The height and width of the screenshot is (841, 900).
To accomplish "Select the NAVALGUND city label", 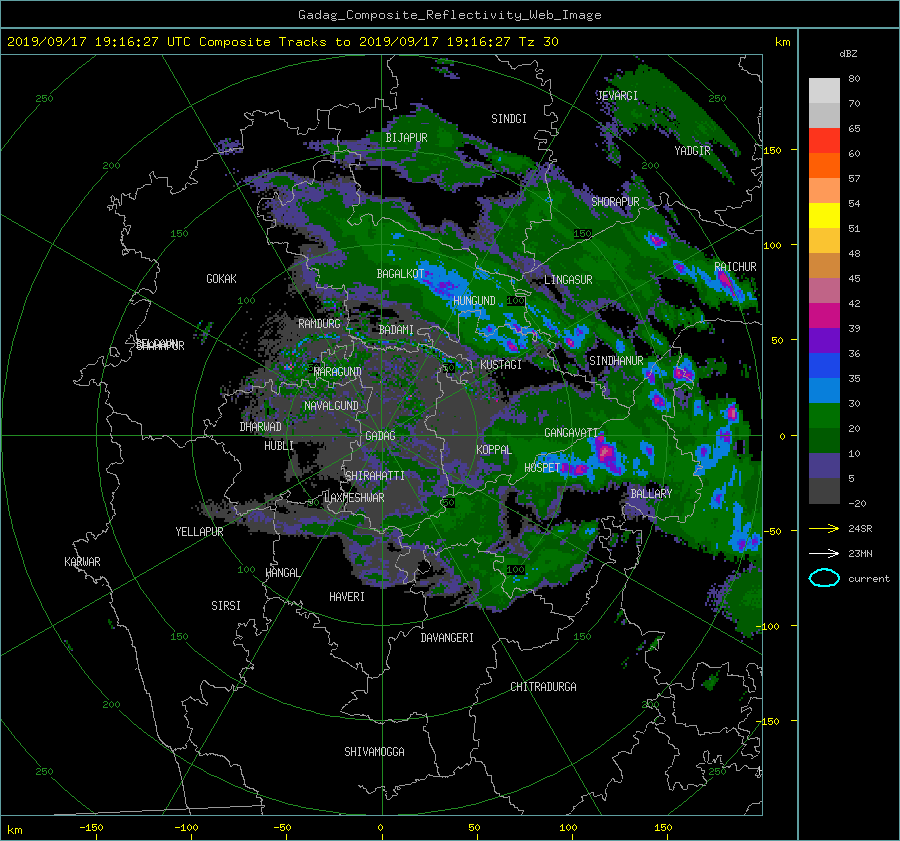I will [x=331, y=406].
